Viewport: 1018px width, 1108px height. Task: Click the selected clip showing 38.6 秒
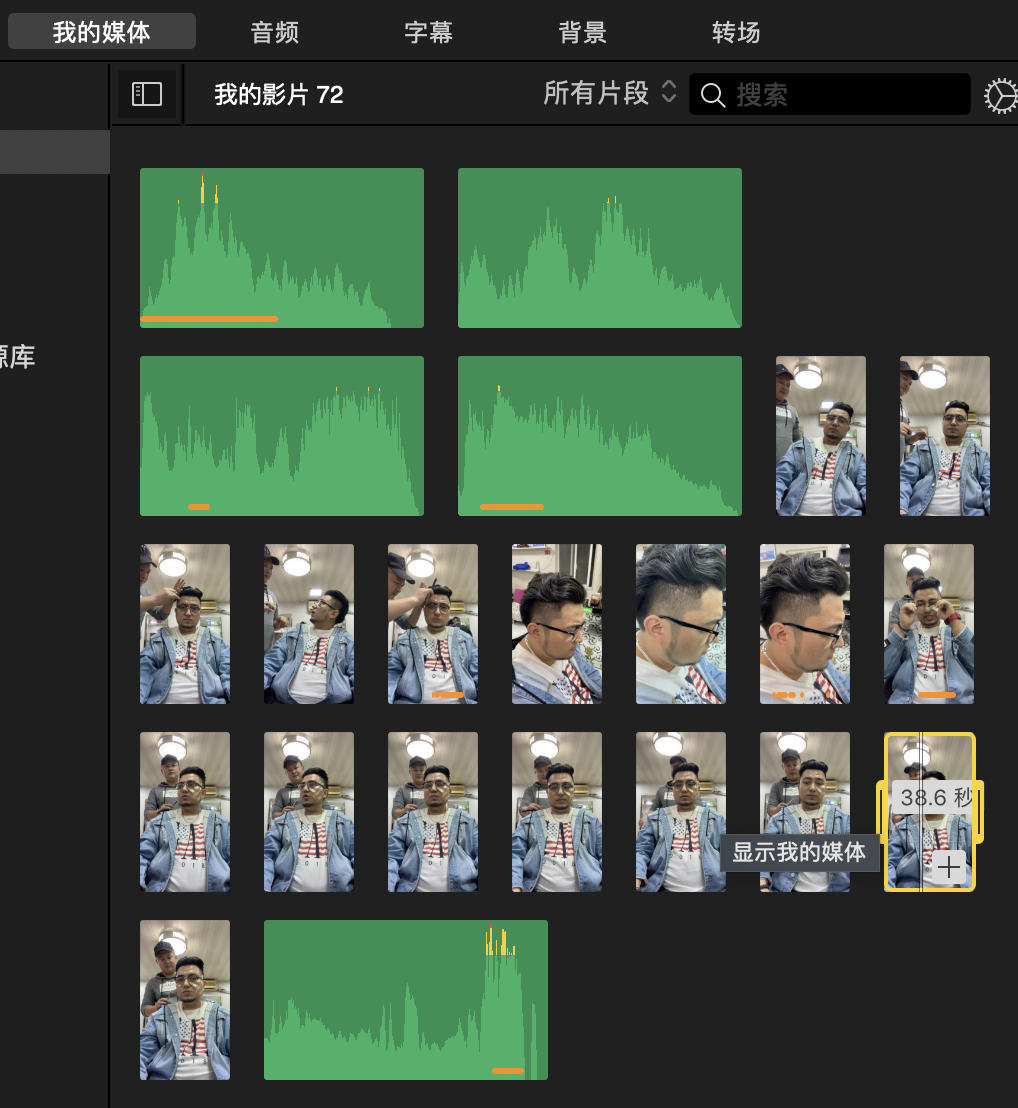click(x=929, y=840)
